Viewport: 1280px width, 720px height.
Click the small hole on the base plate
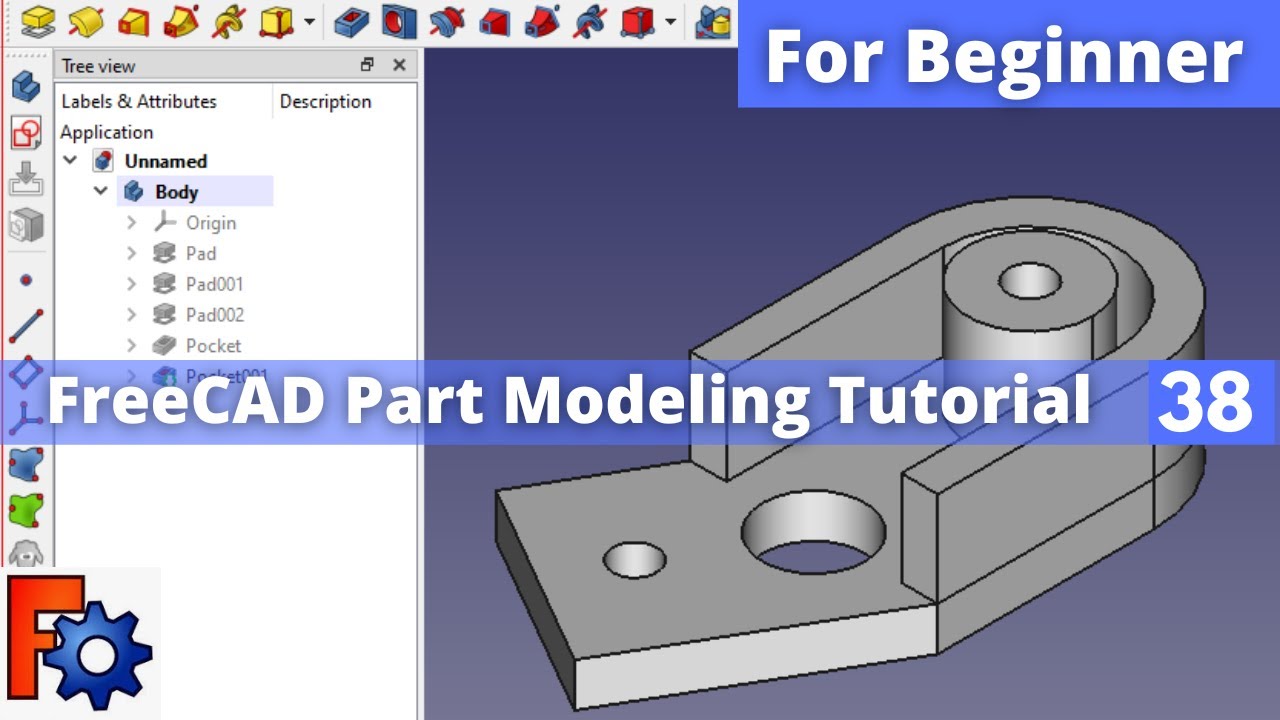[635, 560]
